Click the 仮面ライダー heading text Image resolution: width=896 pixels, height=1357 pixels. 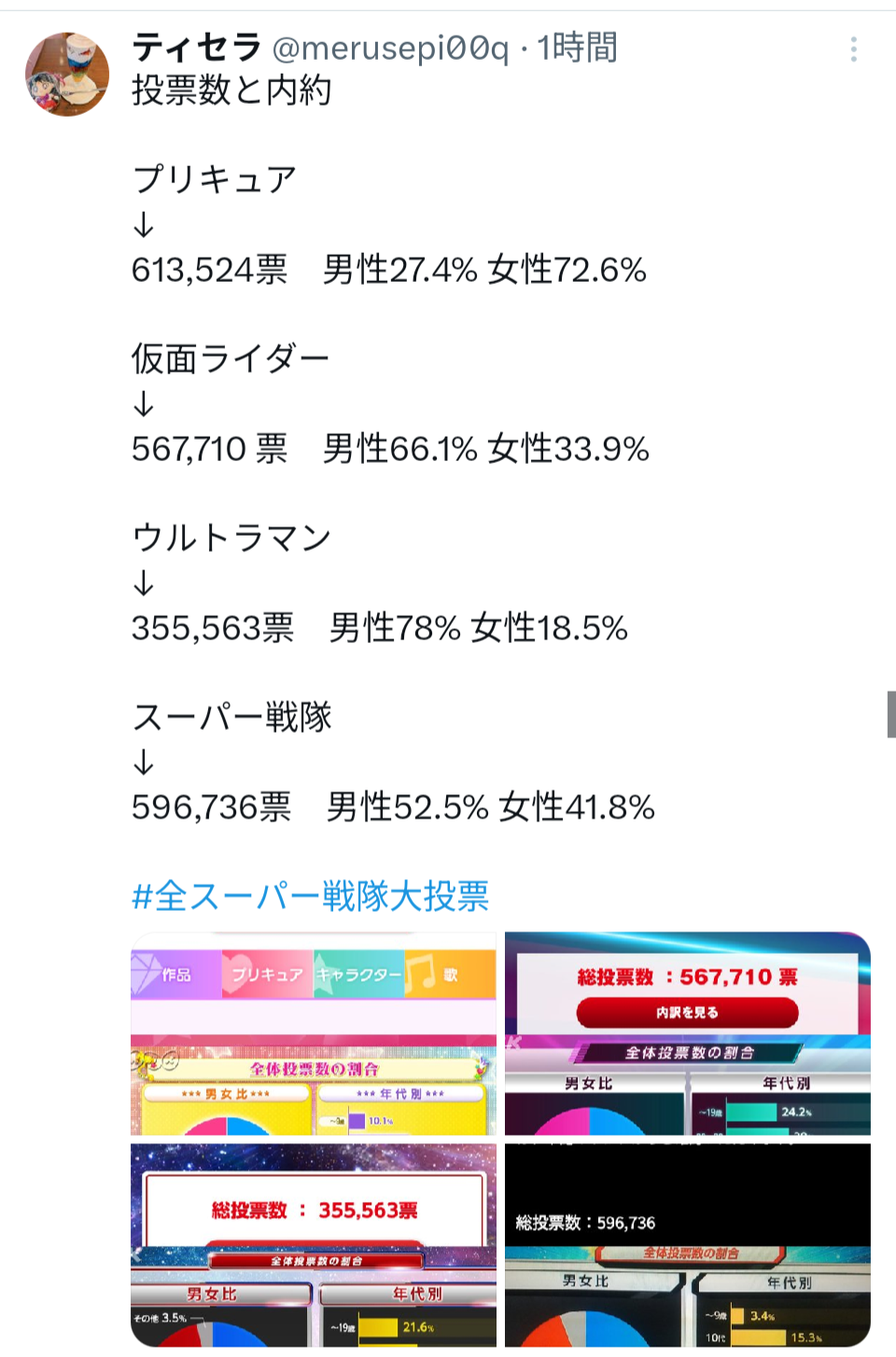coord(231,358)
